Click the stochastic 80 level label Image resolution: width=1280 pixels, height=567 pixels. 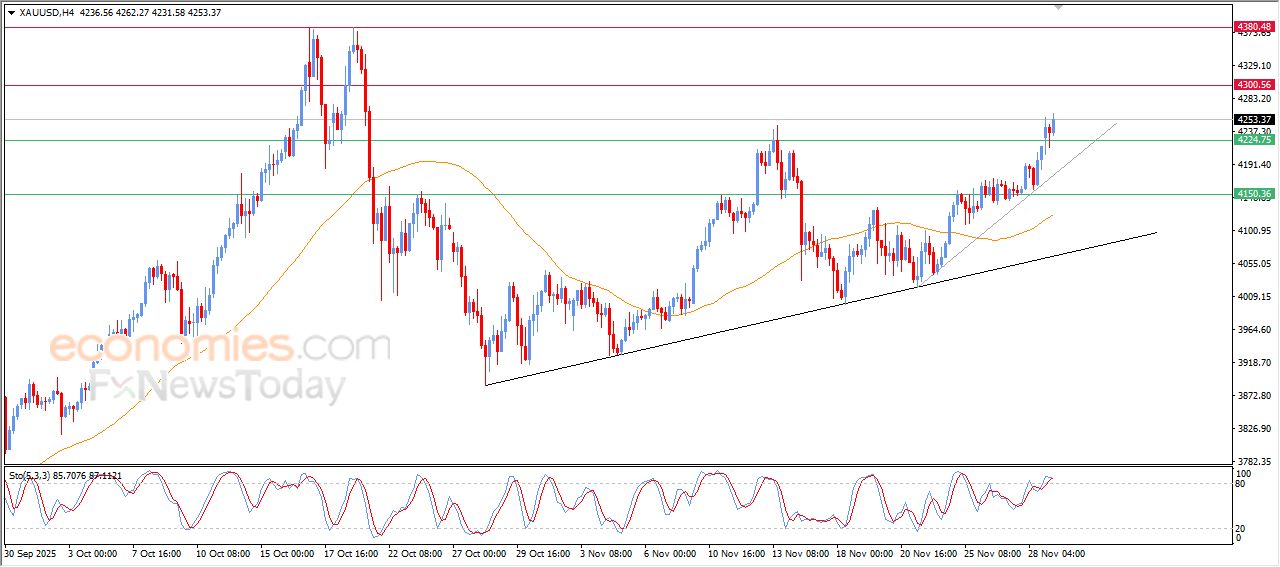pyautogui.click(x=1243, y=484)
